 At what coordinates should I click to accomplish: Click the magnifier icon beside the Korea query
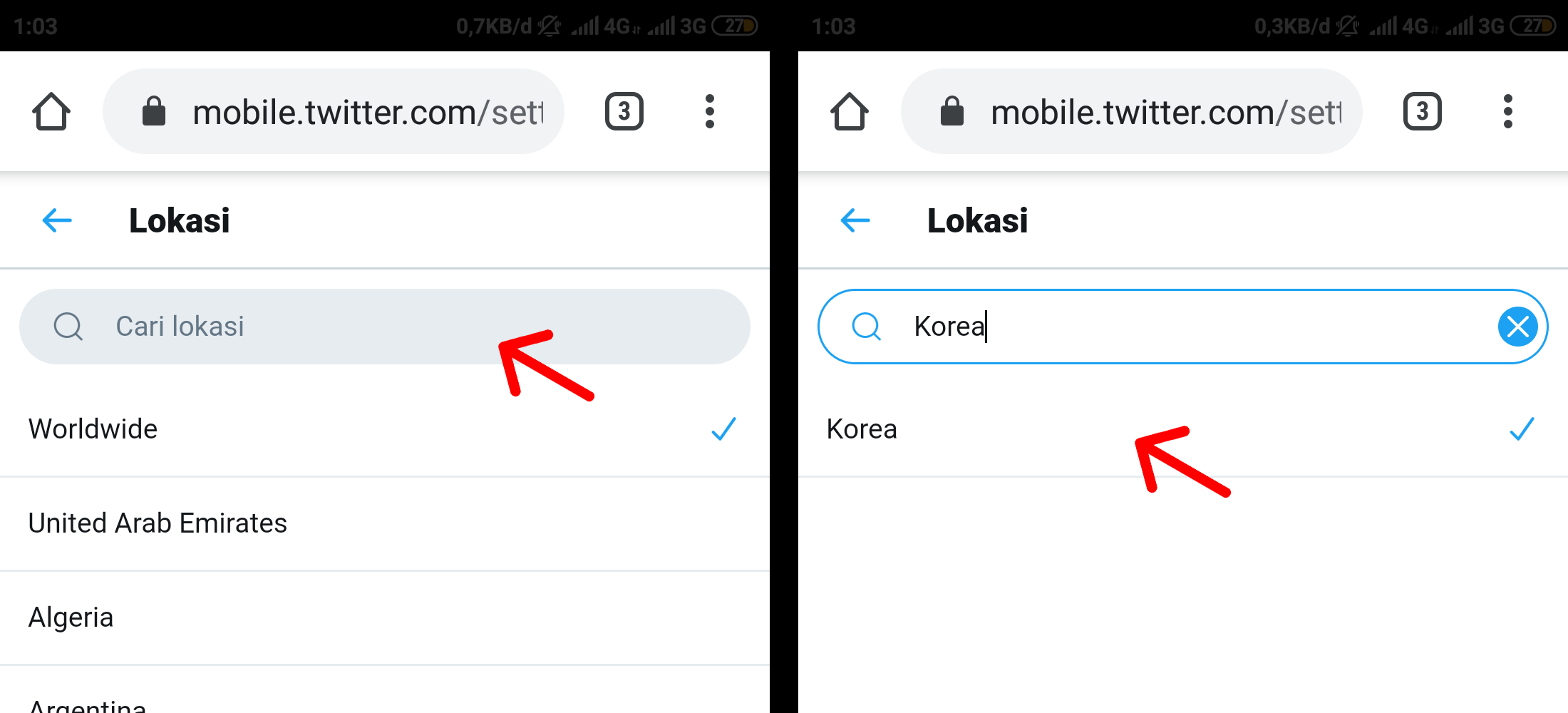[866, 327]
